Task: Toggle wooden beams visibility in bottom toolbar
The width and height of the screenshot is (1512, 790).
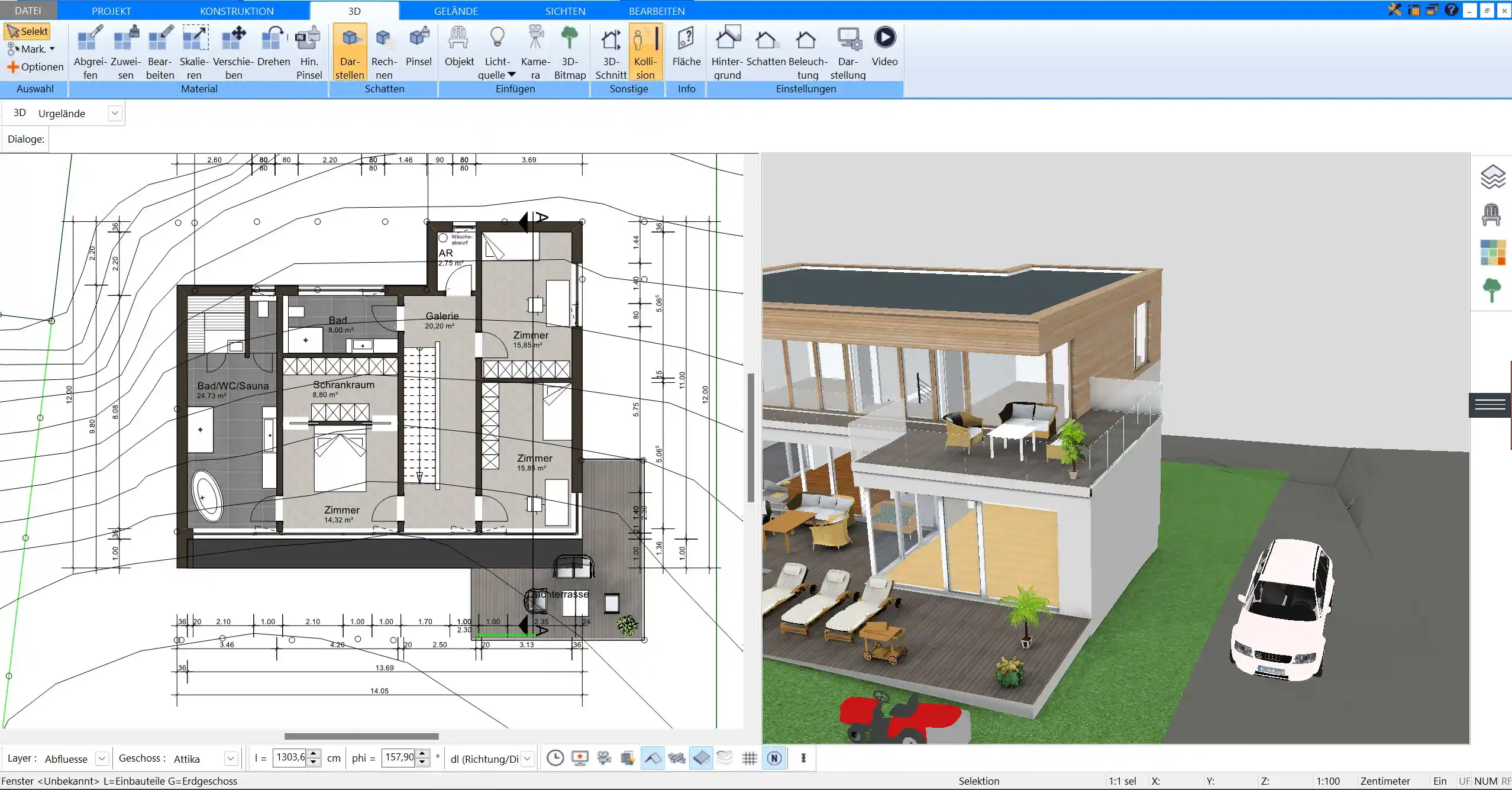Action: click(x=677, y=758)
